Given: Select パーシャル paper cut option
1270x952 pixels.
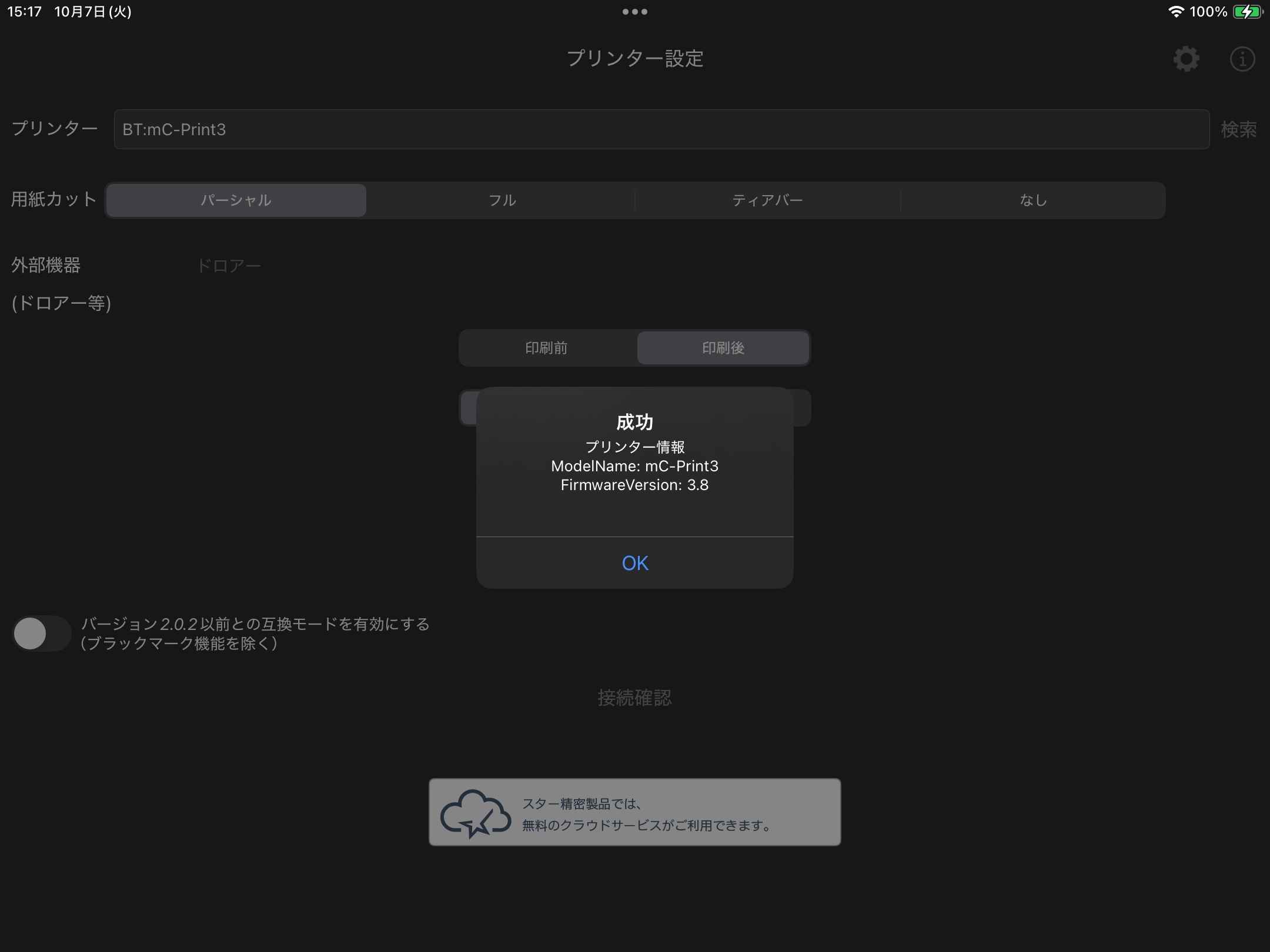Looking at the screenshot, I should point(236,200).
